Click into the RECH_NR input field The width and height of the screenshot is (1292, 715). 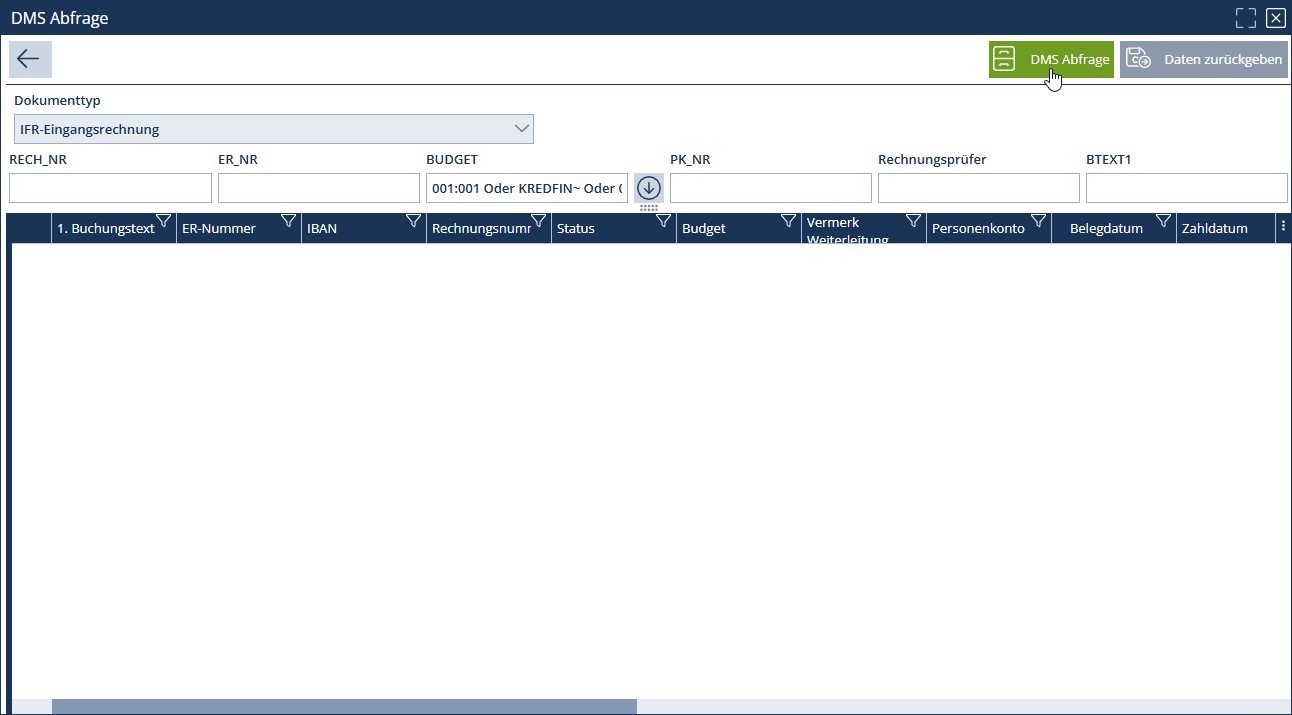click(110, 188)
